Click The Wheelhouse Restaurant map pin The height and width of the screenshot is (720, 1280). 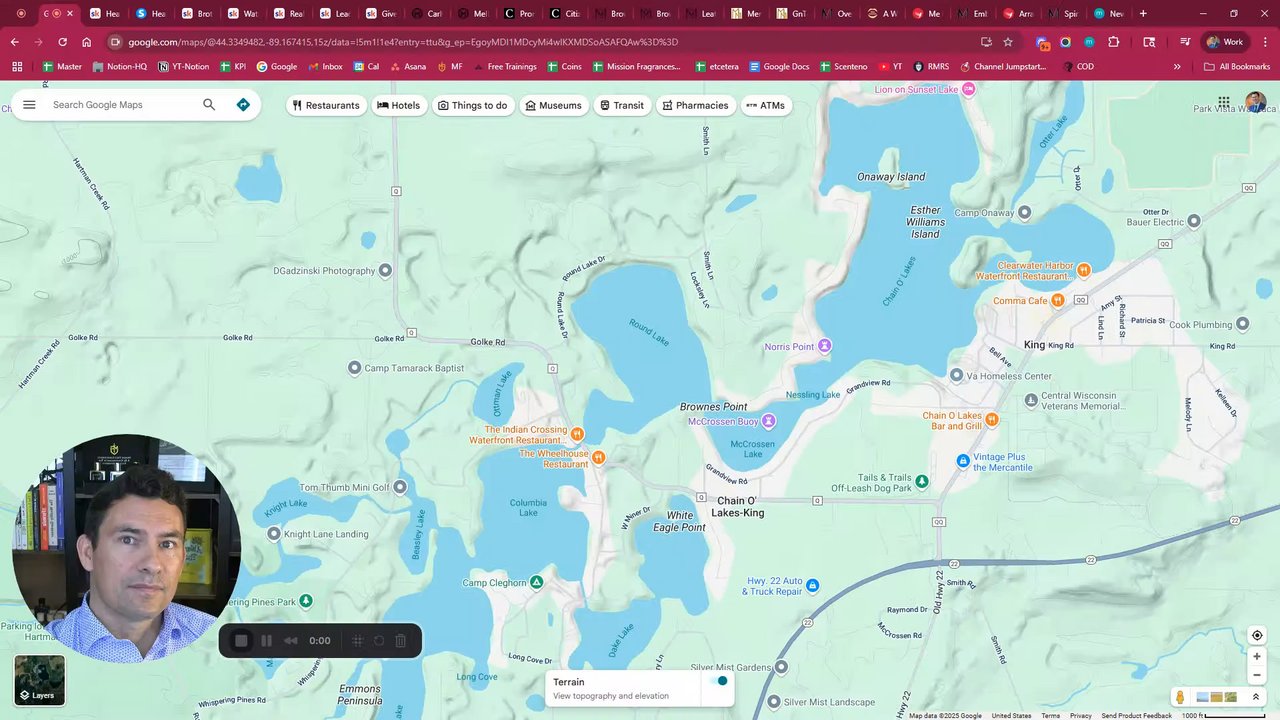click(x=598, y=458)
